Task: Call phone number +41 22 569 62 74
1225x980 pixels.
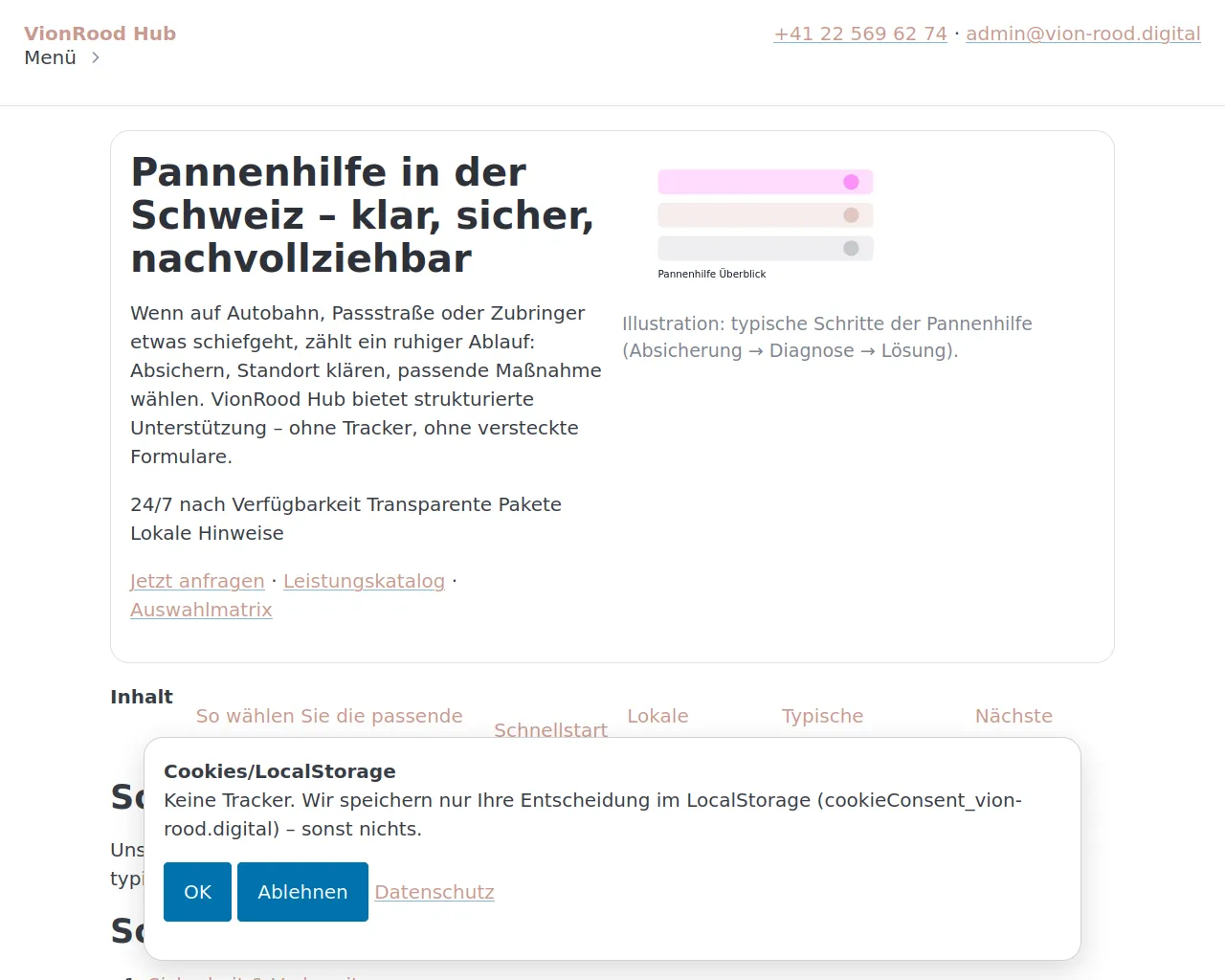Action: click(x=860, y=33)
